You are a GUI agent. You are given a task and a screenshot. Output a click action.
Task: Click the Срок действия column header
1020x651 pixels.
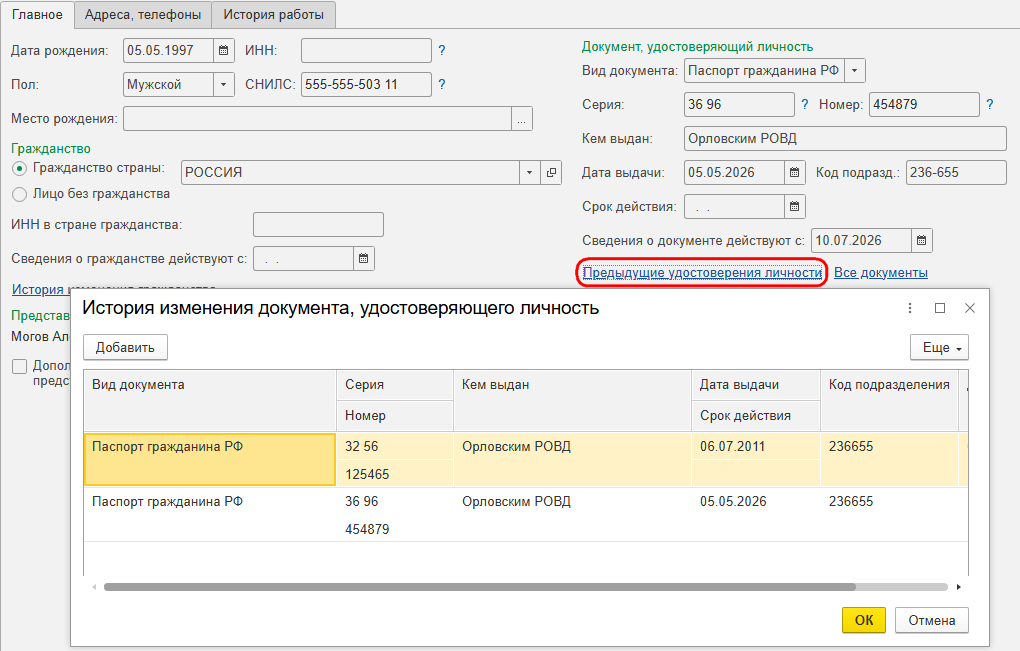coord(756,416)
